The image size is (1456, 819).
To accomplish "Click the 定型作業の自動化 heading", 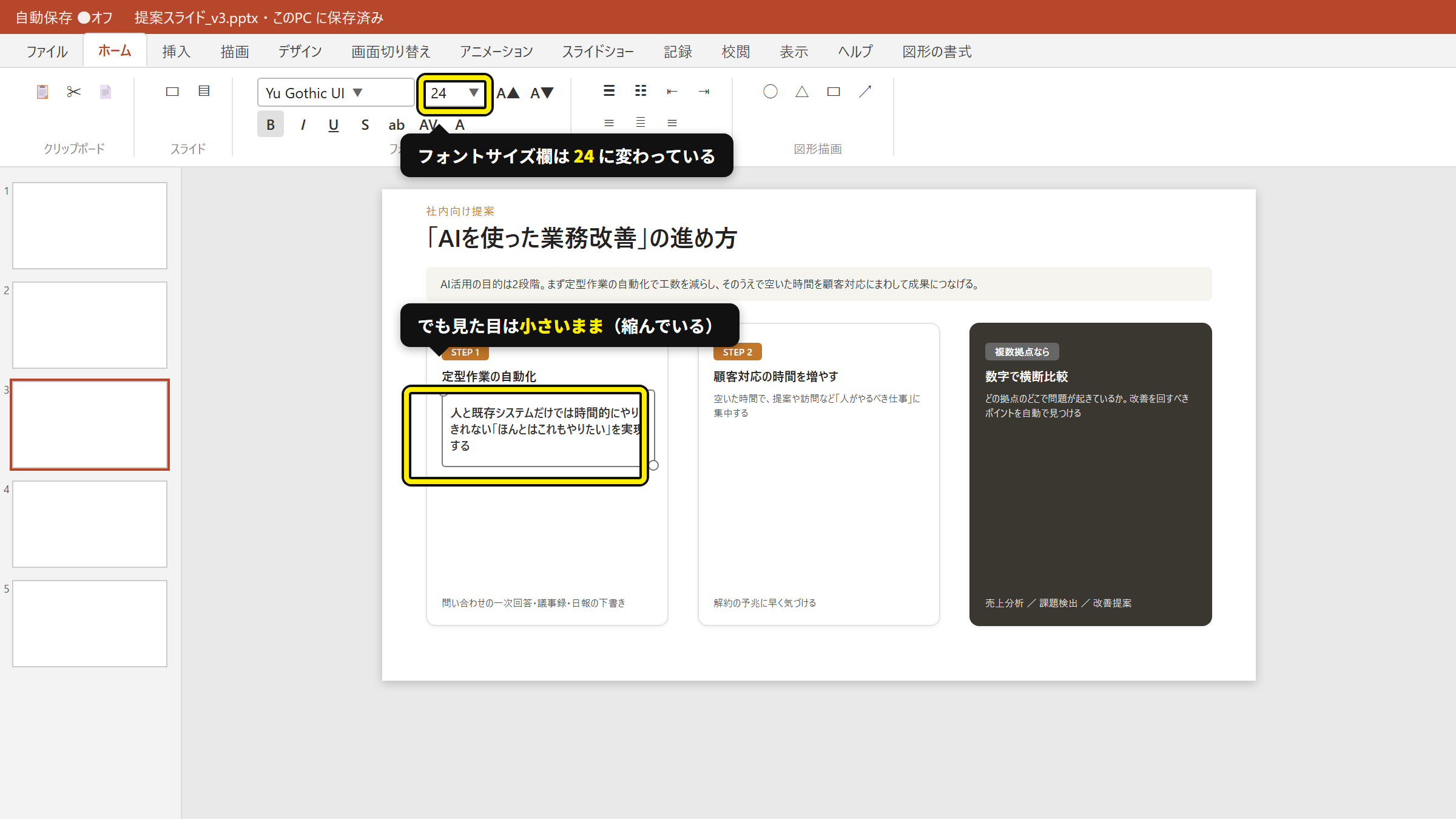I will [489, 377].
